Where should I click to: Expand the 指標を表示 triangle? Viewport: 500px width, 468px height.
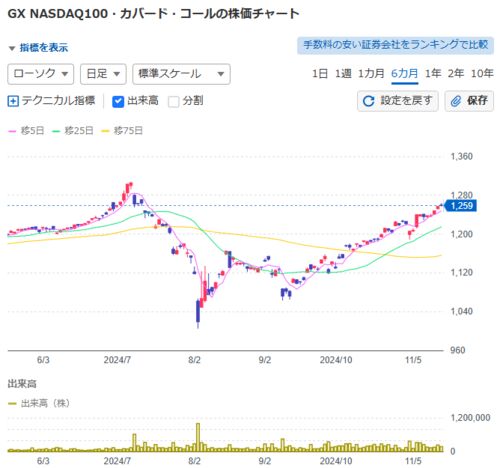pyautogui.click(x=12, y=48)
